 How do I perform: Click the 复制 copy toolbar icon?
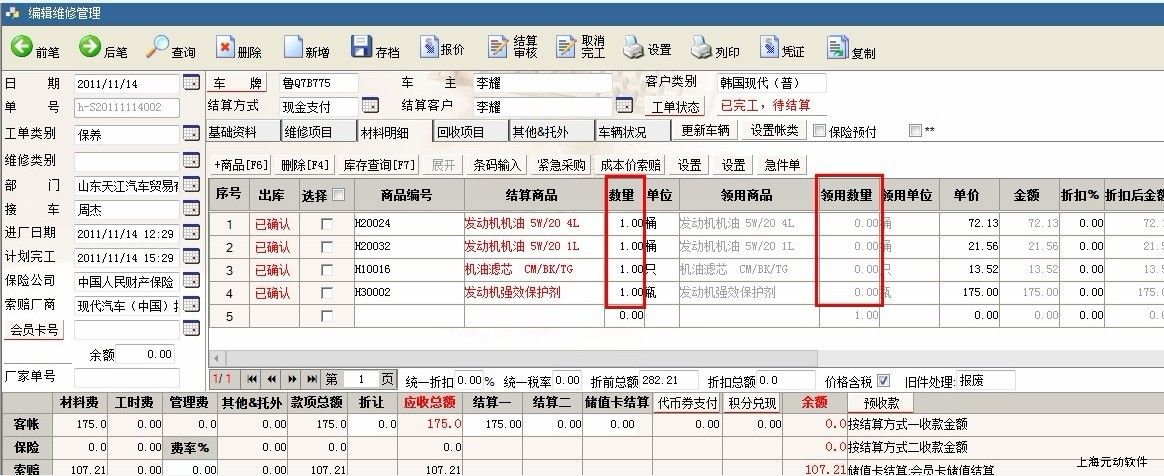click(x=836, y=47)
